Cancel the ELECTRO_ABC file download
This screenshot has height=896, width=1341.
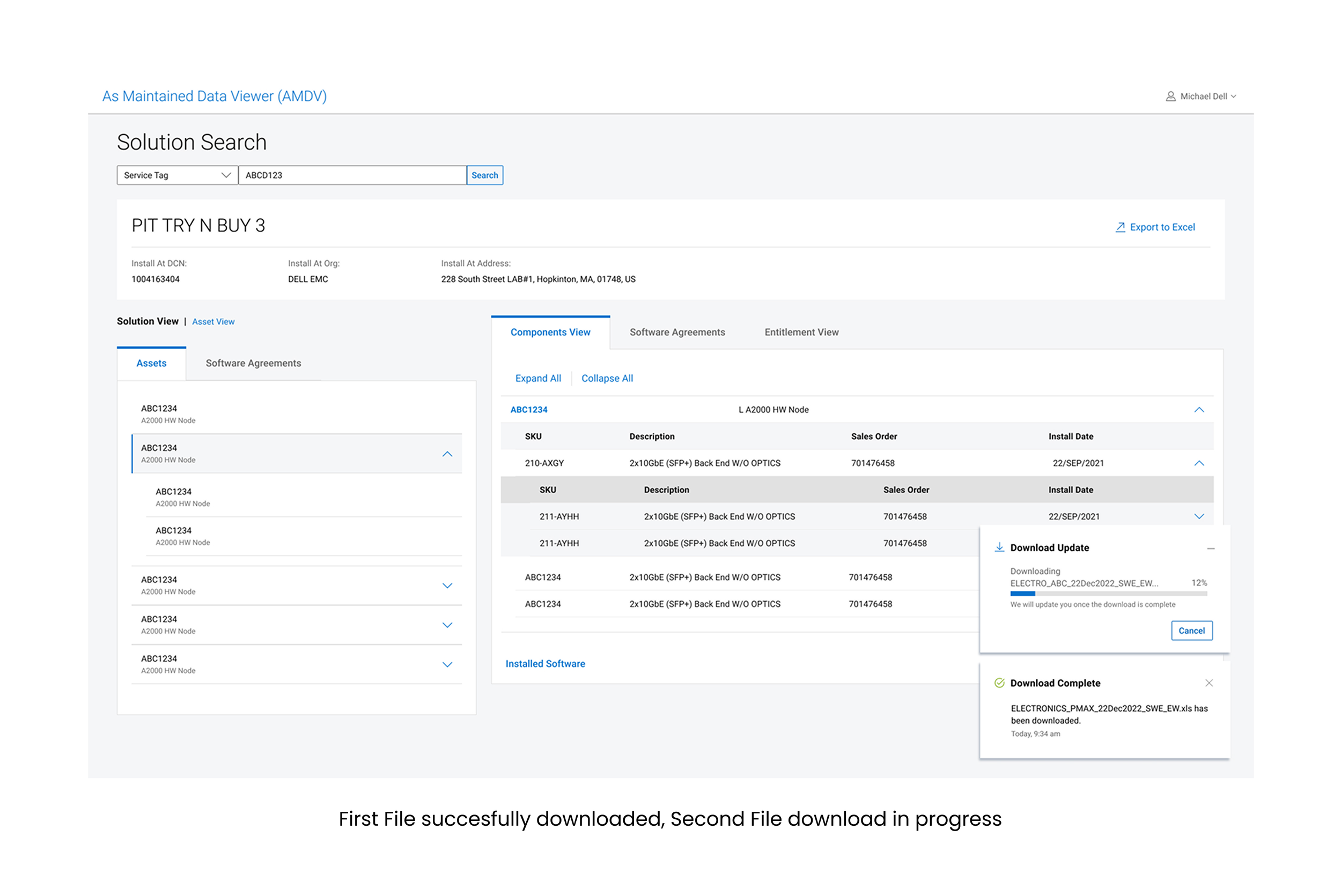tap(1191, 631)
